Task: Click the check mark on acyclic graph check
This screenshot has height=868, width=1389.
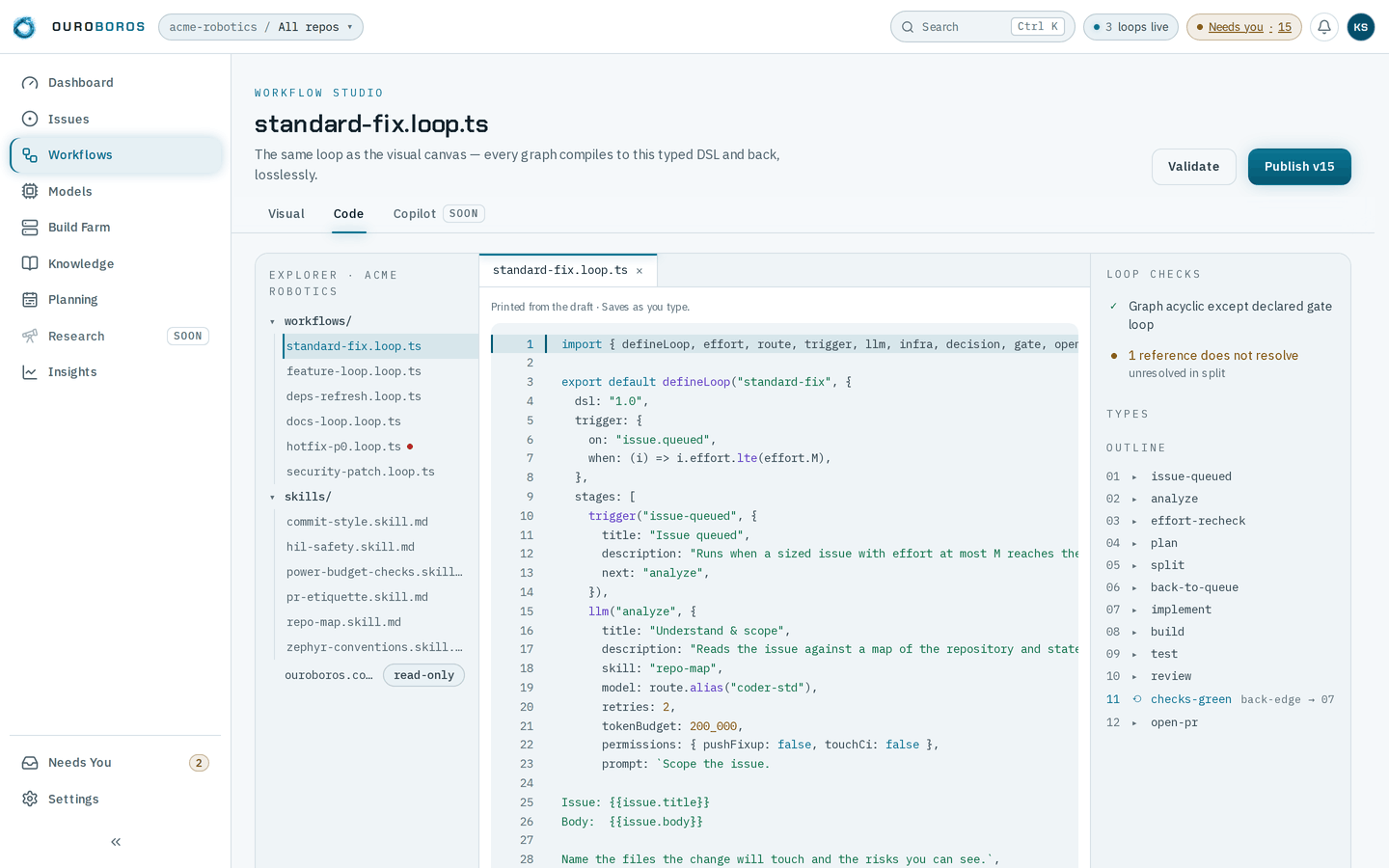Action: coord(1113,306)
